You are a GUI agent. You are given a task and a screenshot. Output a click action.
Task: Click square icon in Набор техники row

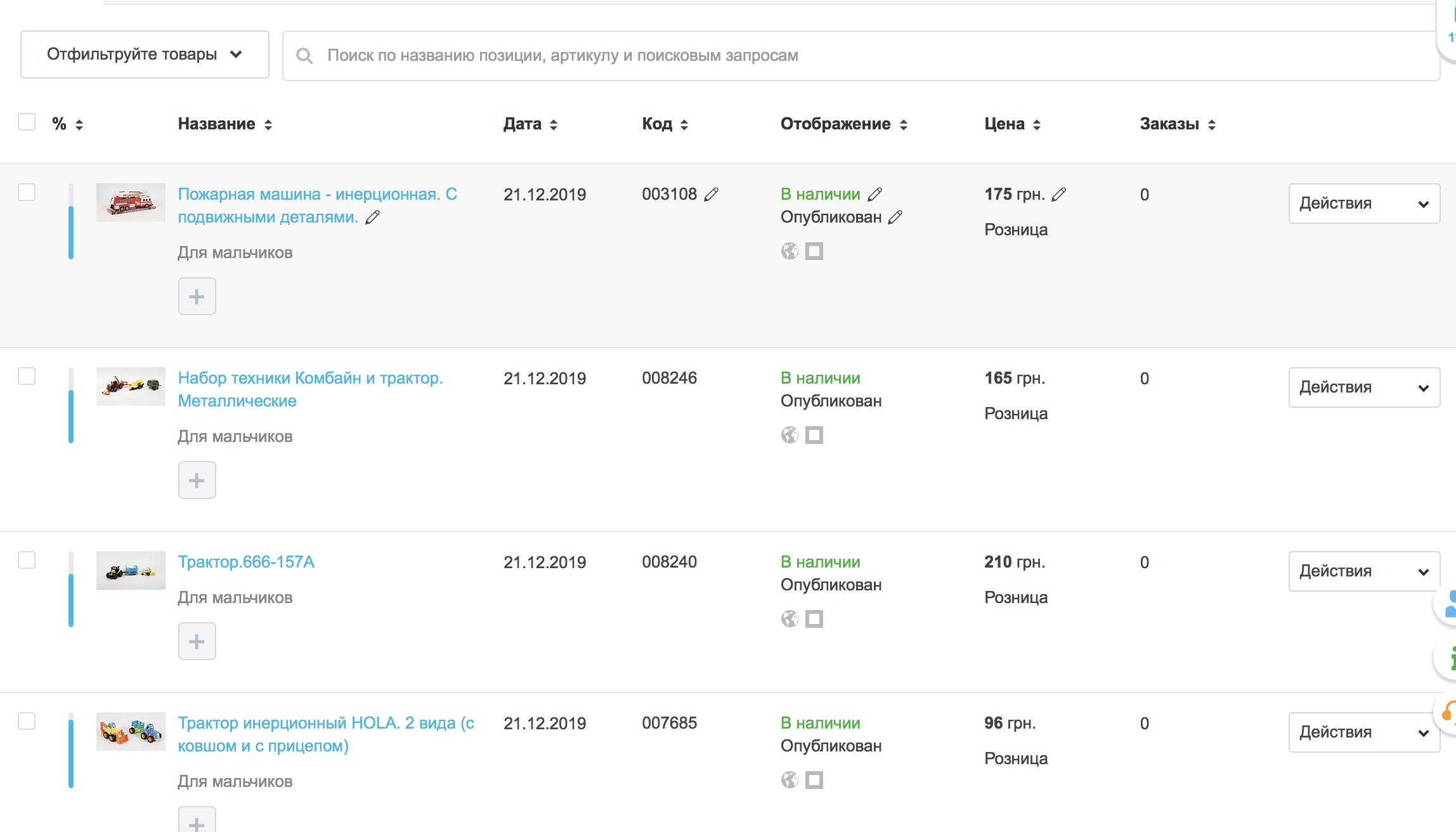coord(814,435)
